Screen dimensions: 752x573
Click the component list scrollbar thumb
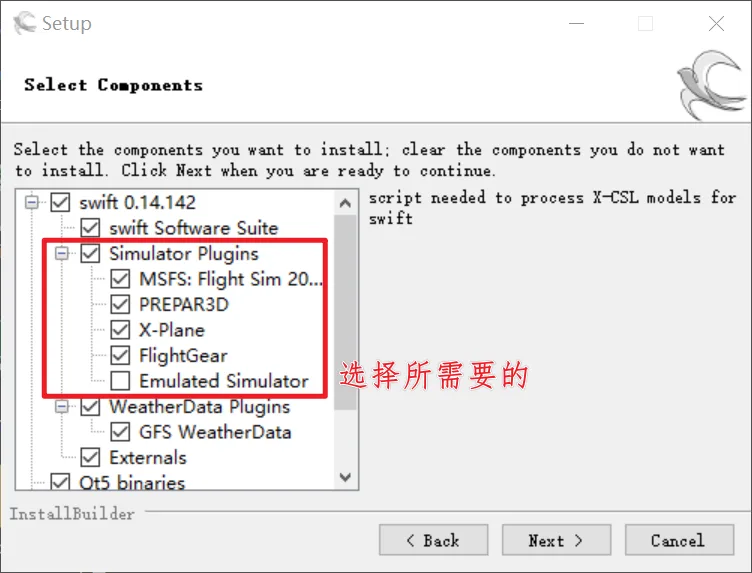click(x=345, y=313)
